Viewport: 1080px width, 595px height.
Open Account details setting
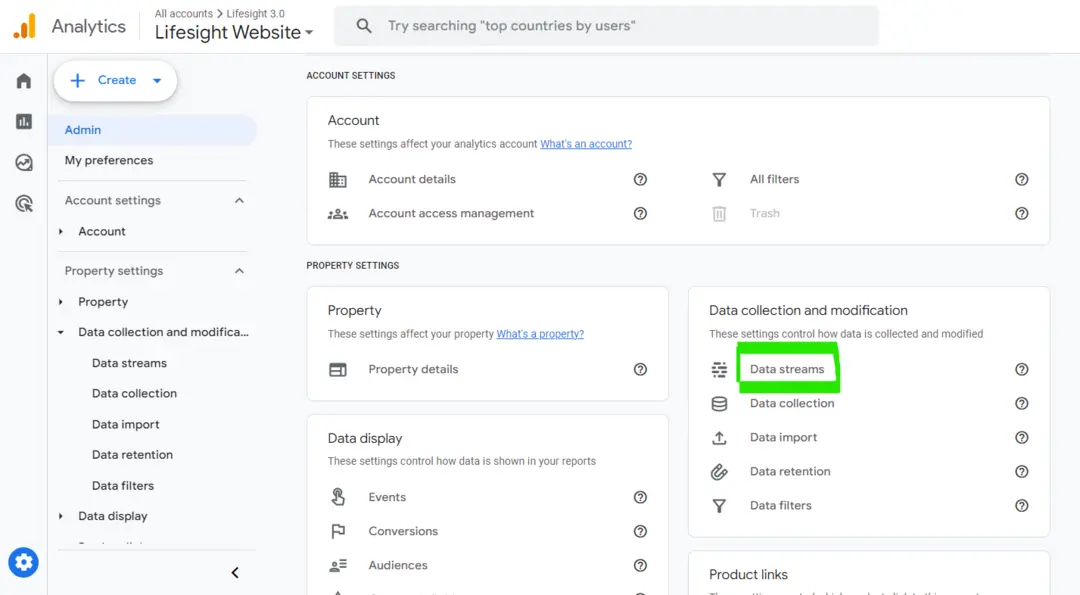coord(412,179)
